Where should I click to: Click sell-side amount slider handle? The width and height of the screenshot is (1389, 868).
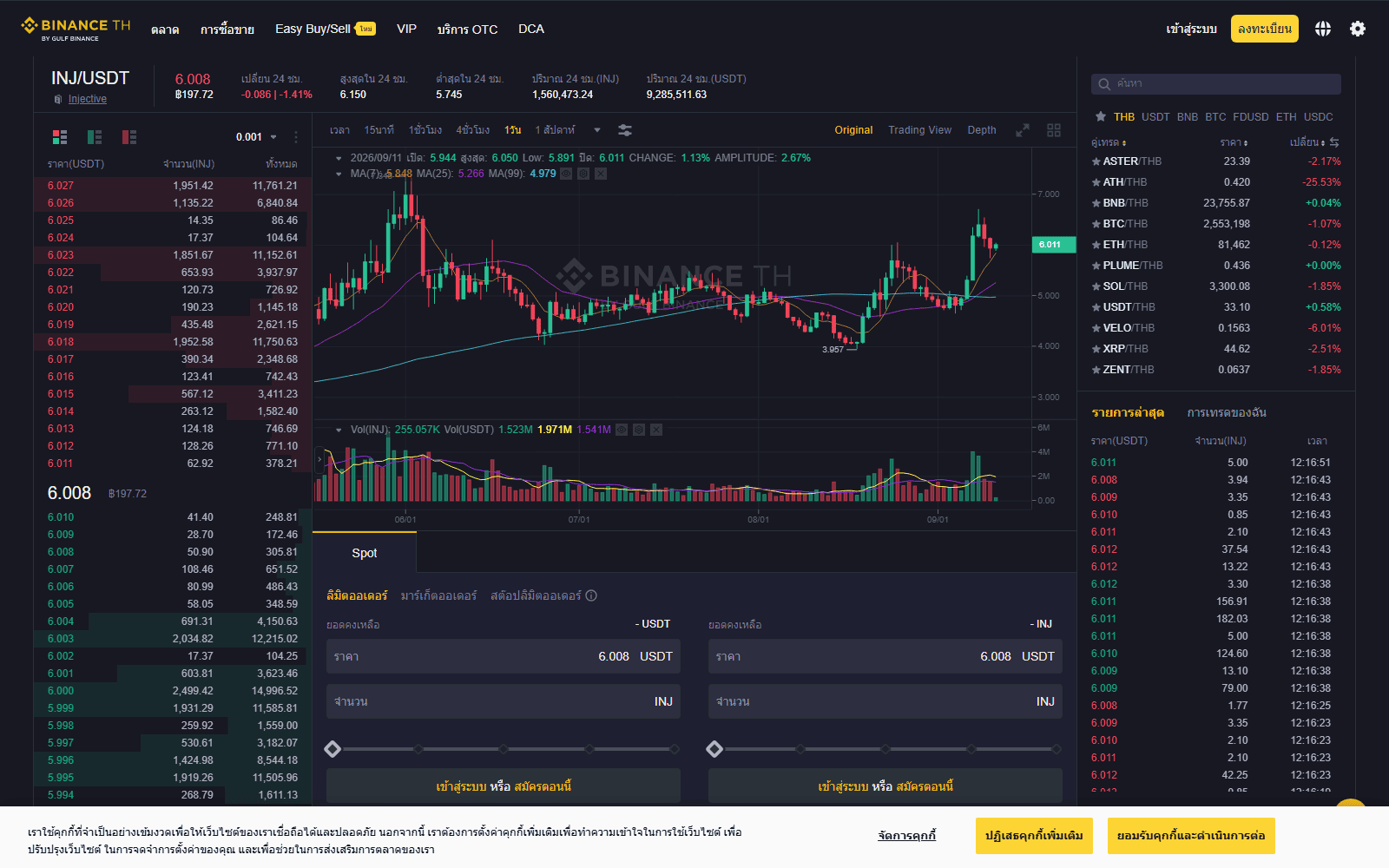[x=714, y=749]
